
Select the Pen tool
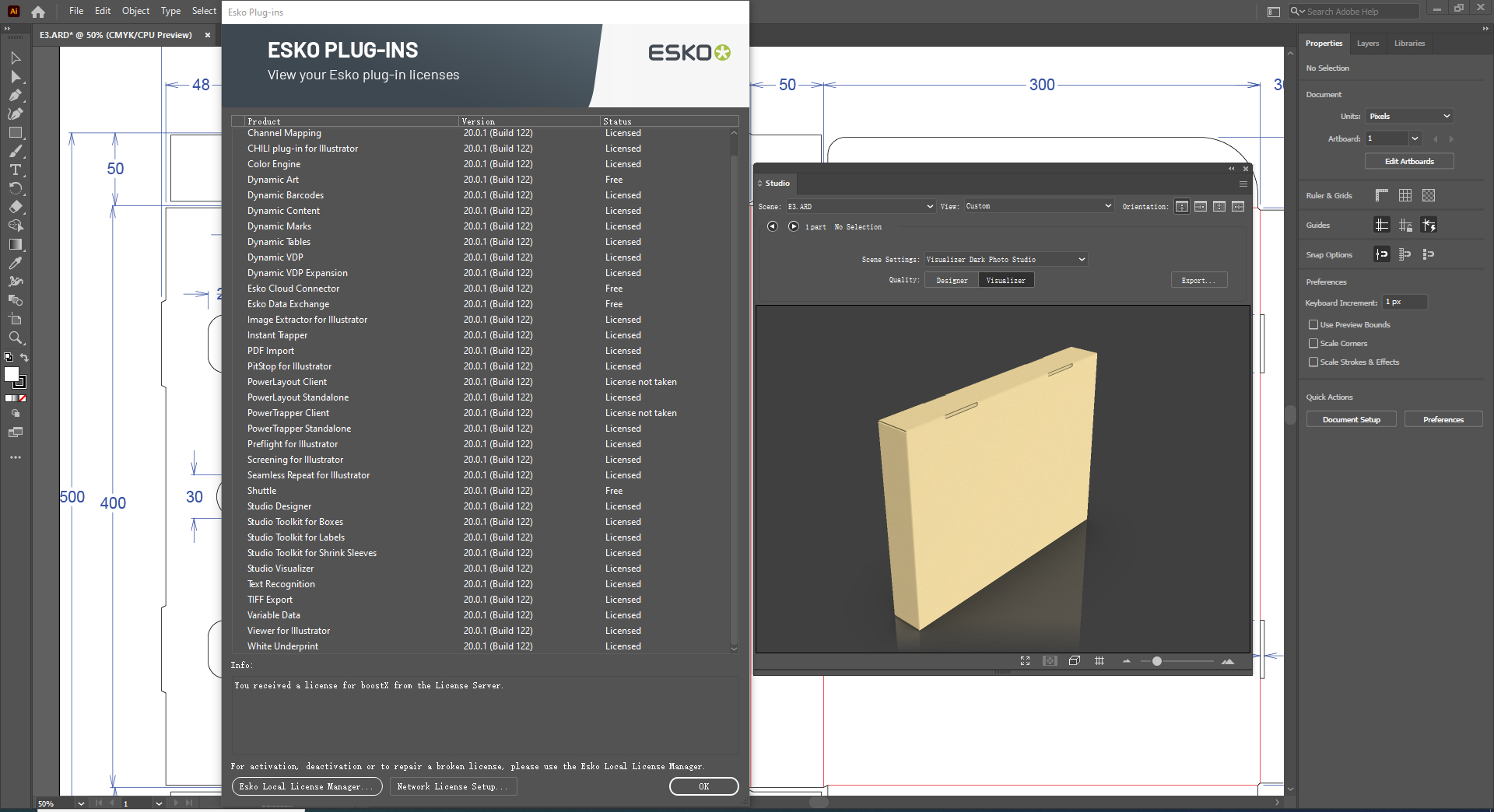pos(16,96)
